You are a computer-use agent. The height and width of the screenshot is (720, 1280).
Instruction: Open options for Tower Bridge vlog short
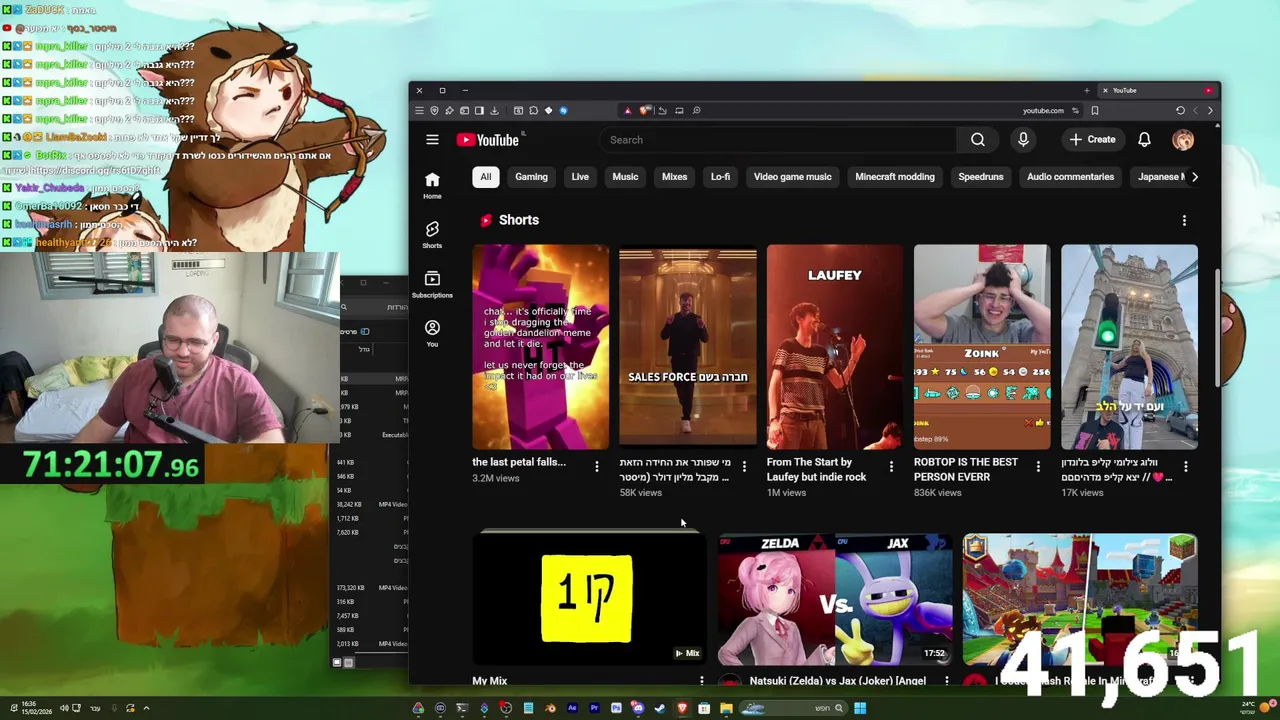click(x=1186, y=466)
